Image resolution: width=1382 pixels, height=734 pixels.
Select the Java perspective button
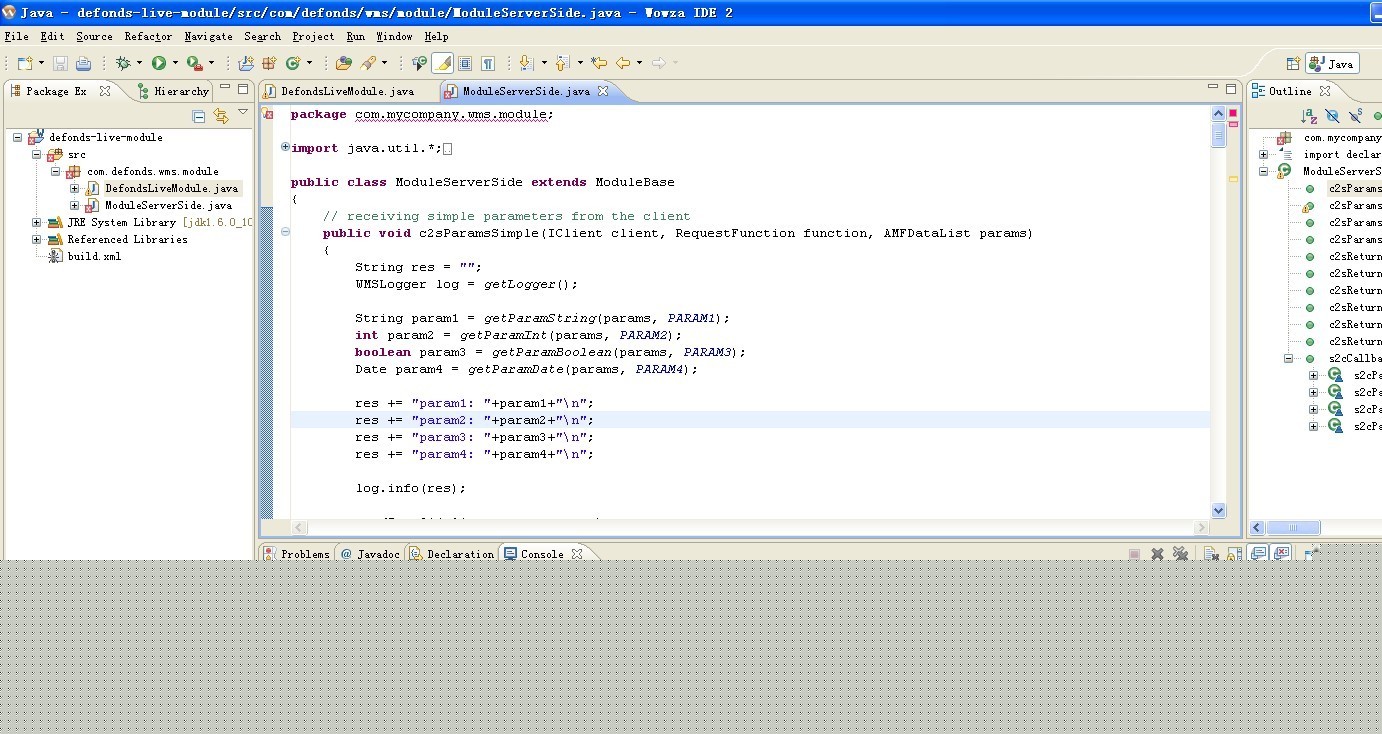(1332, 64)
